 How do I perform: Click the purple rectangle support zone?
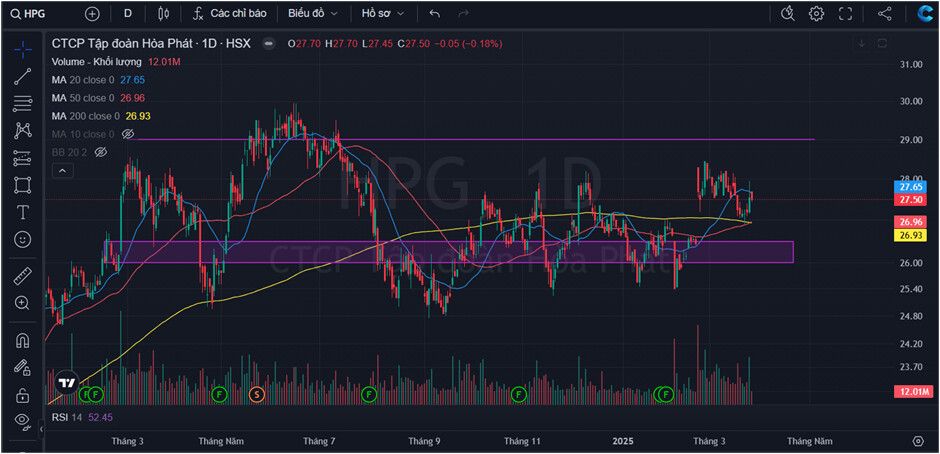point(450,252)
